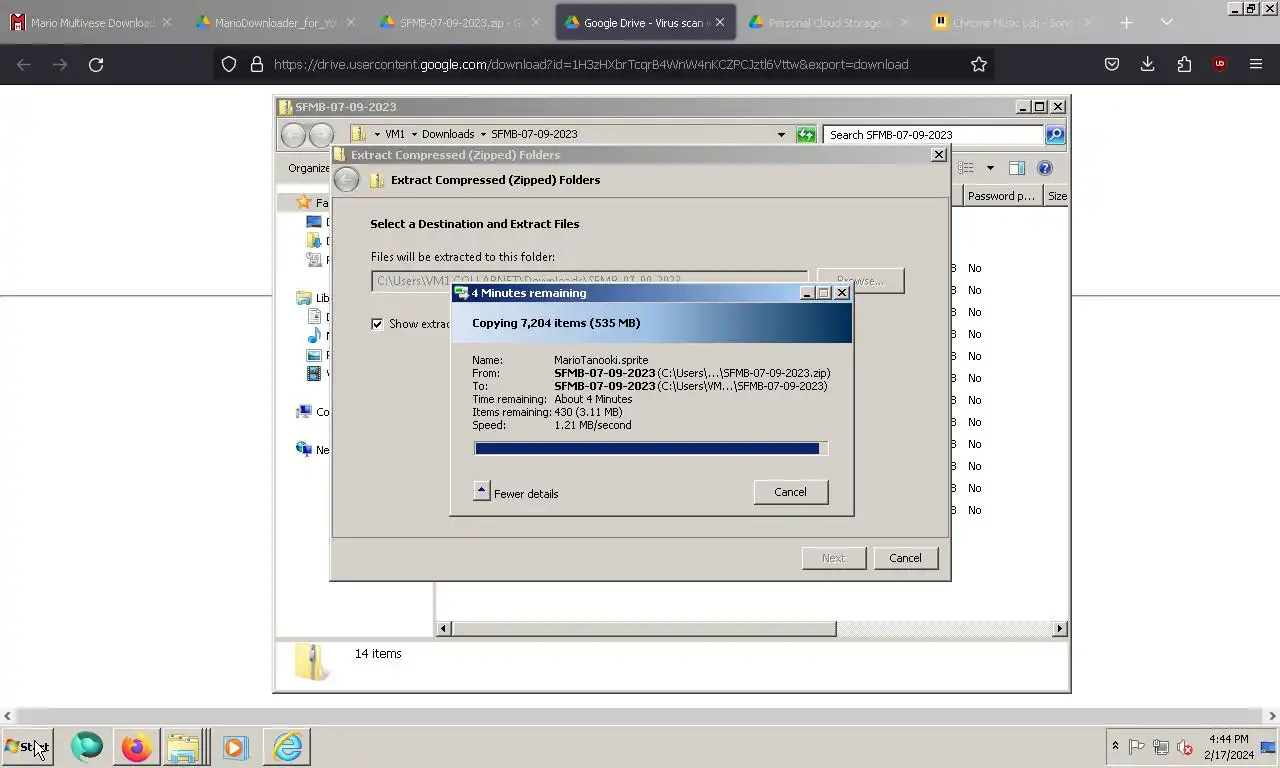
Task: Cancel the file copy progress dialog
Action: pyautogui.click(x=790, y=492)
